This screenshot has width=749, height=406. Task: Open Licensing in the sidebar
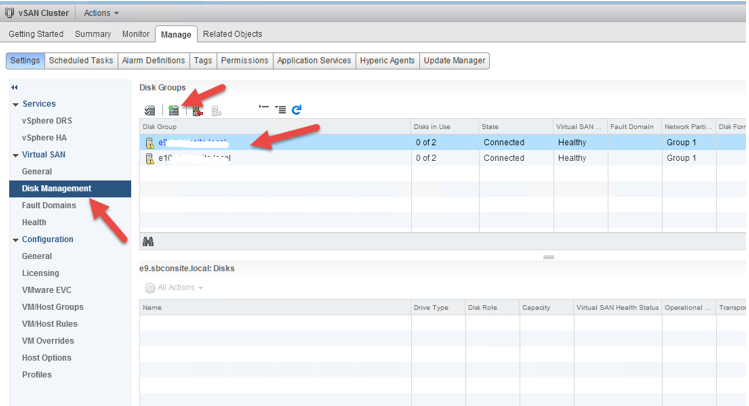pos(41,273)
